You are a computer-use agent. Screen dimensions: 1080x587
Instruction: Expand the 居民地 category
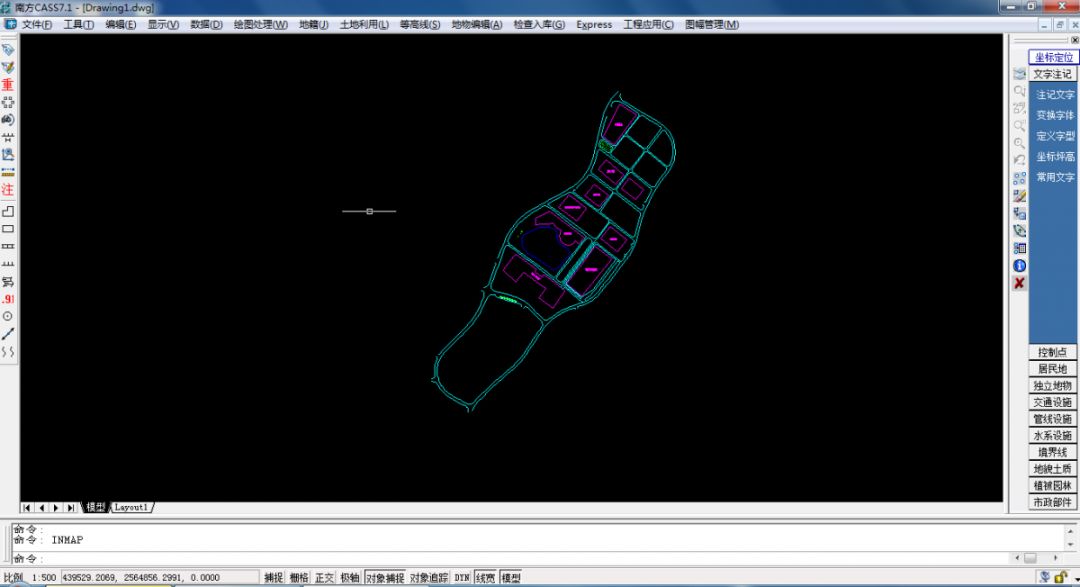[1053, 369]
